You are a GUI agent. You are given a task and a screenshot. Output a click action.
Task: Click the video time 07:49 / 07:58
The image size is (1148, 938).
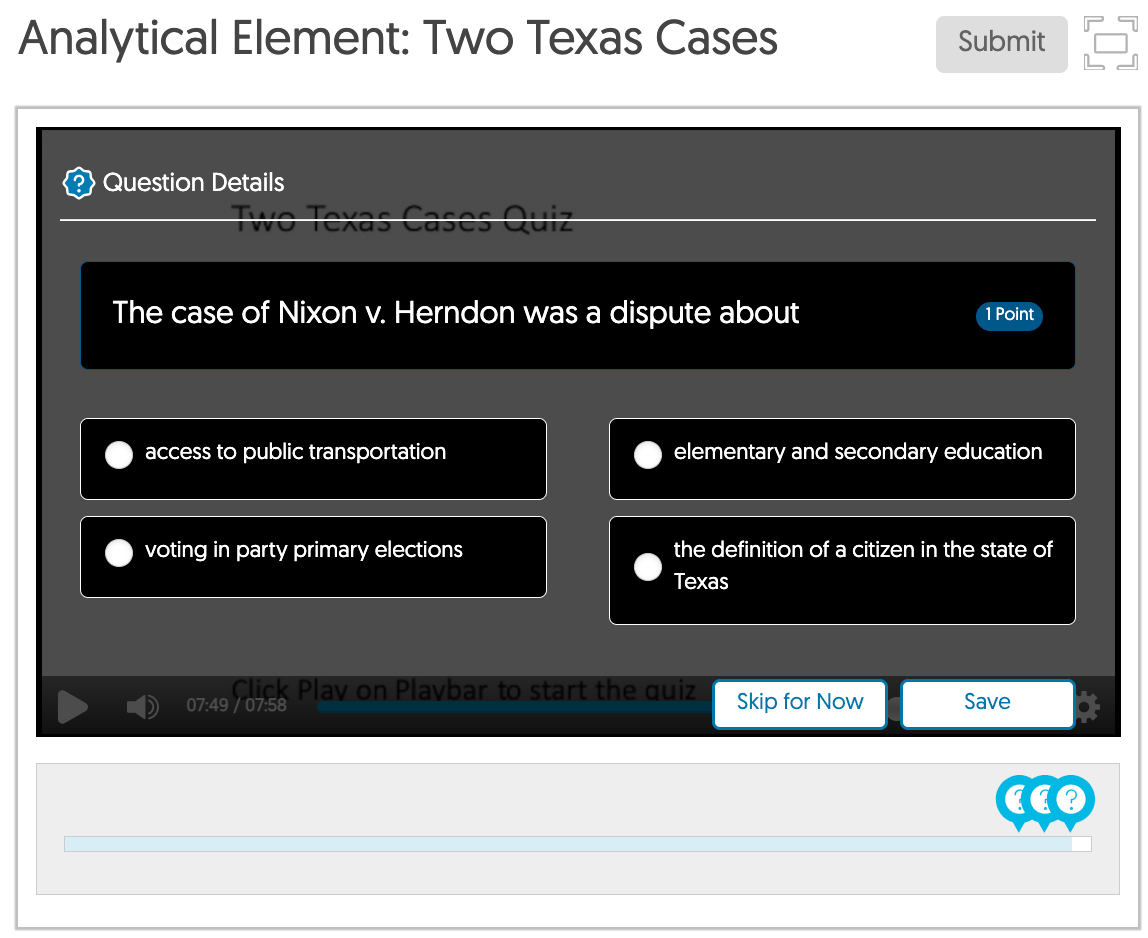coord(236,705)
